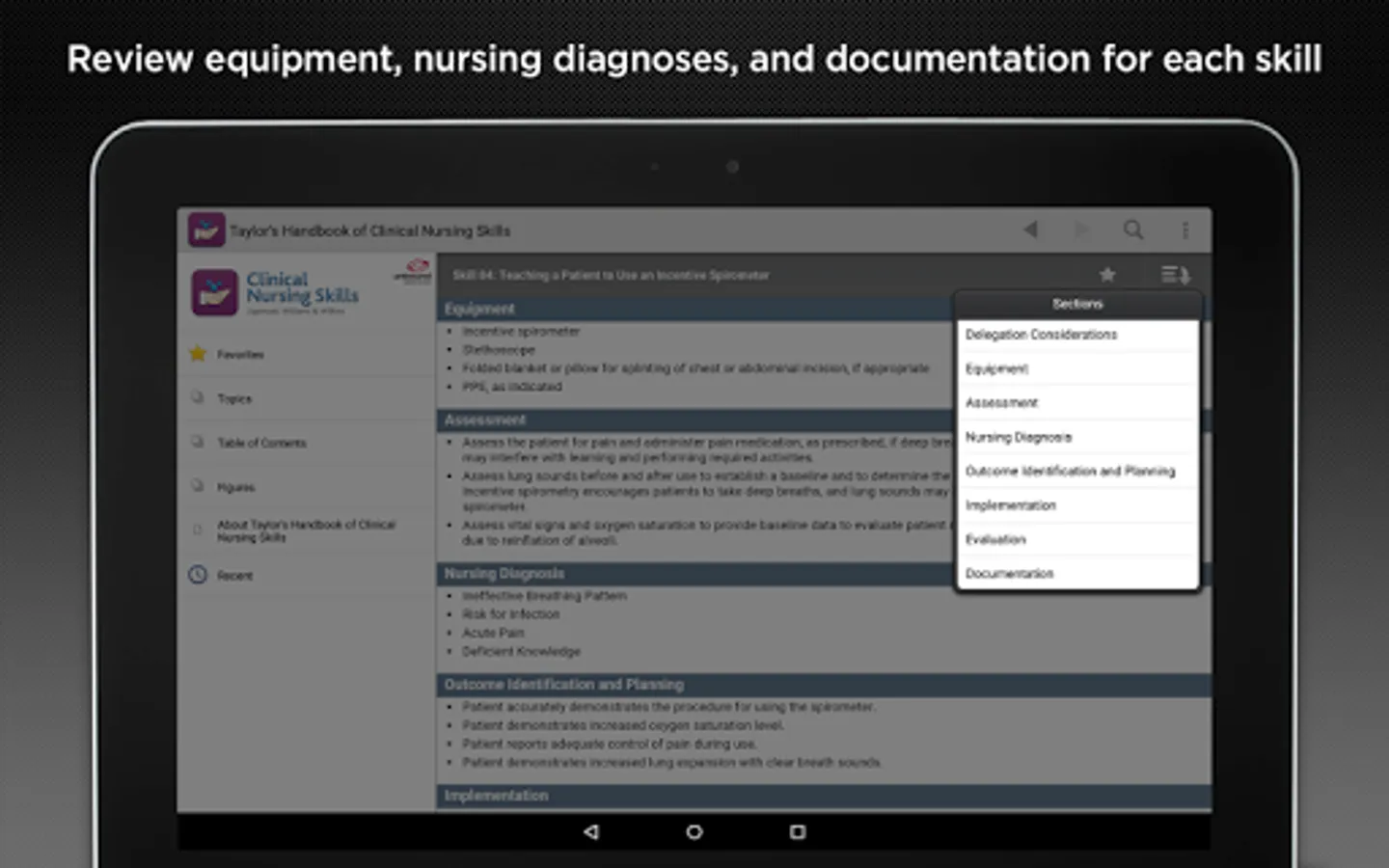Tap the app icon beside the handbook title

(206, 231)
